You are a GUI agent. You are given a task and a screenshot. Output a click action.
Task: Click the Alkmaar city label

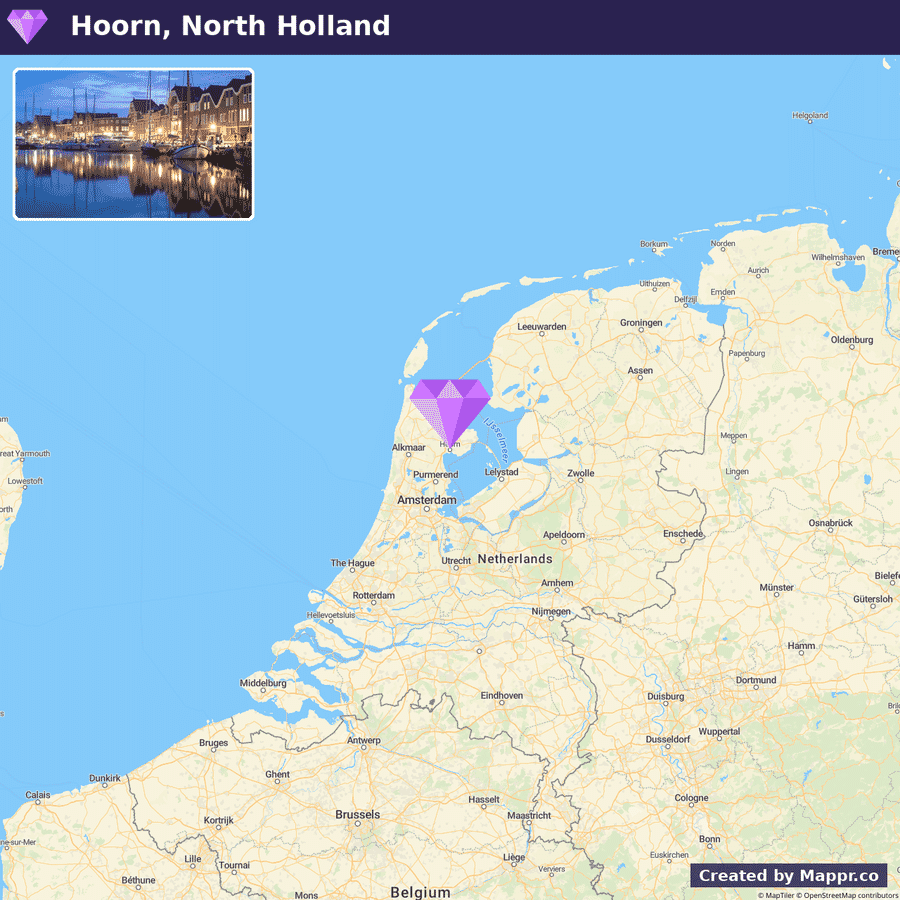[x=409, y=448]
